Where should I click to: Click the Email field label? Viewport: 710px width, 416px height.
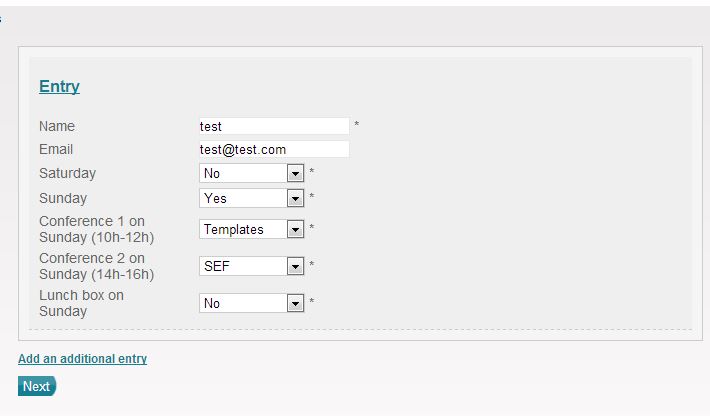[x=56, y=149]
